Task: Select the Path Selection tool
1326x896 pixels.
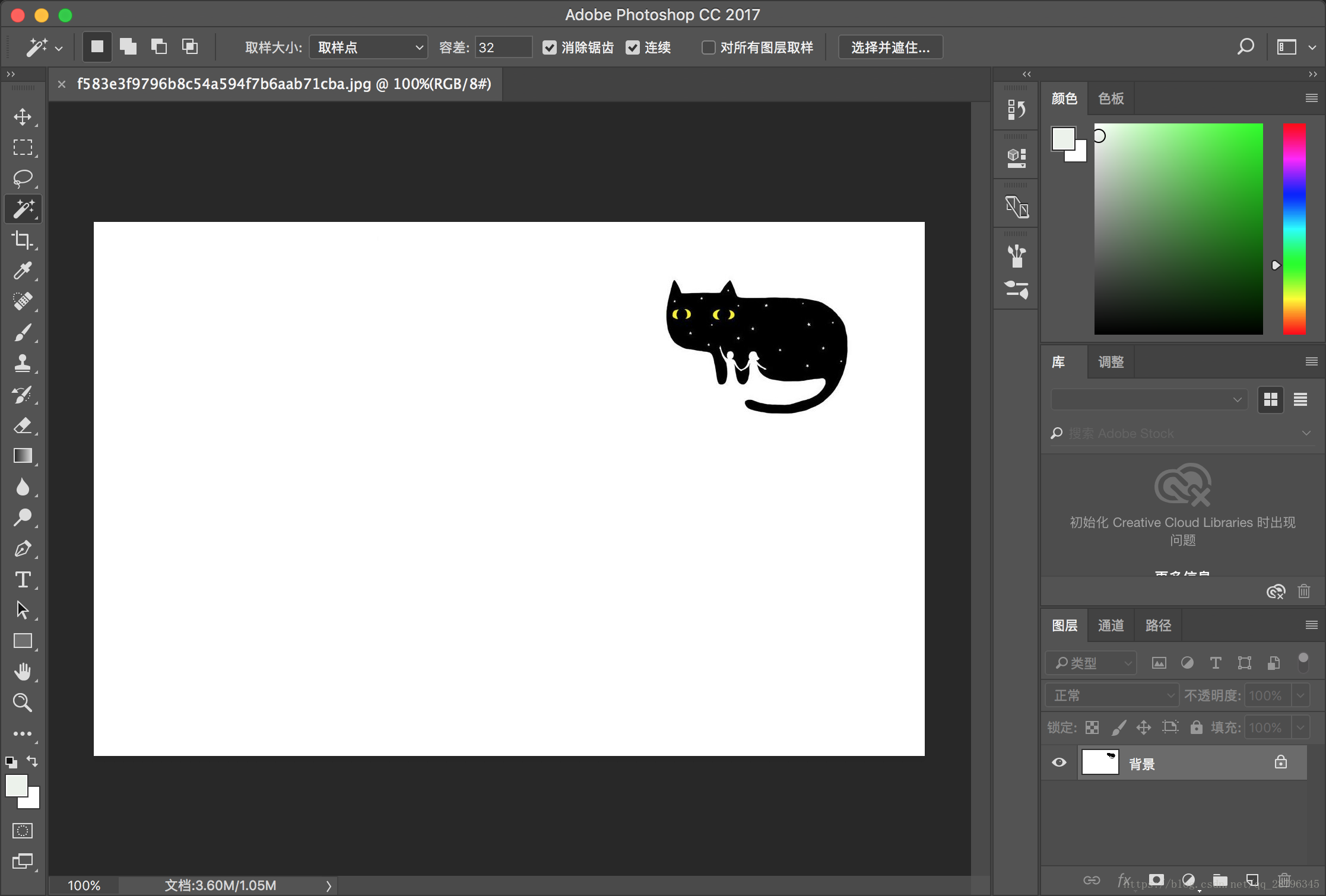Action: pyautogui.click(x=23, y=610)
